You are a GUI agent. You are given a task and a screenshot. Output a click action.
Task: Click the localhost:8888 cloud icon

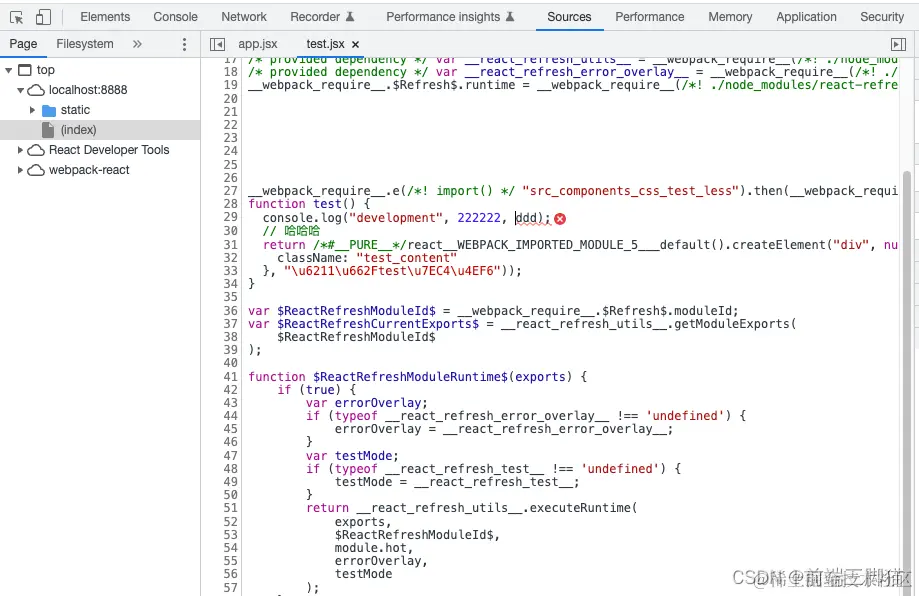click(36, 90)
